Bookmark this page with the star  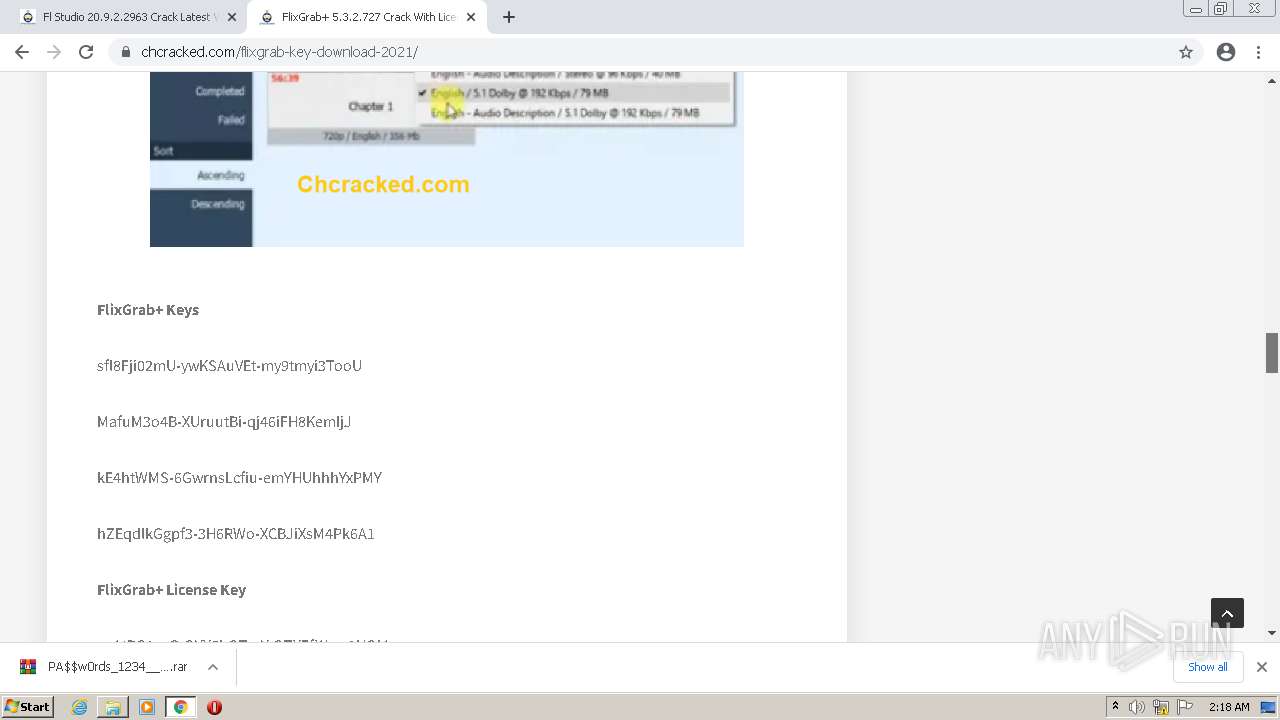tap(1185, 52)
